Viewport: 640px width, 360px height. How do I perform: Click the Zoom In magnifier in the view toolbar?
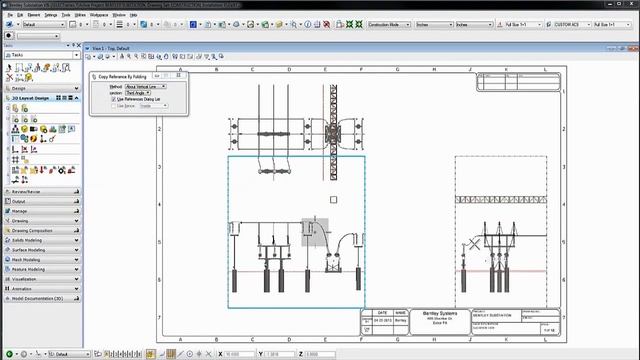tap(129, 56)
